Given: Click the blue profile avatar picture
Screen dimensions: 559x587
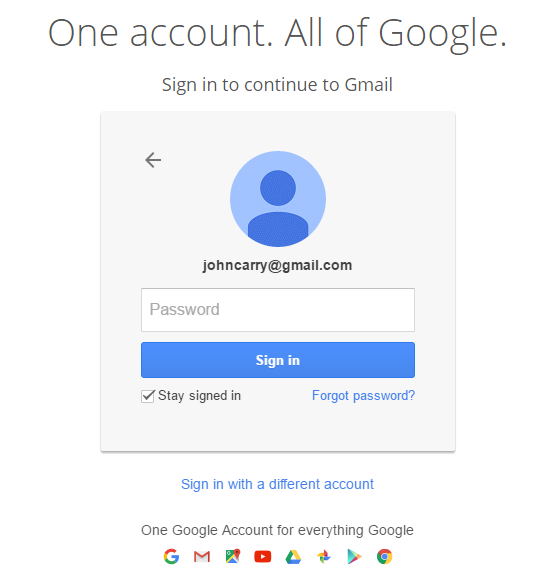Looking at the screenshot, I should pos(278,199).
